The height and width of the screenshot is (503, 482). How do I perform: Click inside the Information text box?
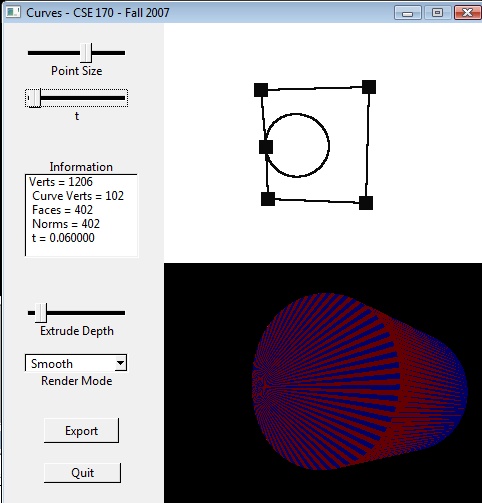(x=81, y=215)
